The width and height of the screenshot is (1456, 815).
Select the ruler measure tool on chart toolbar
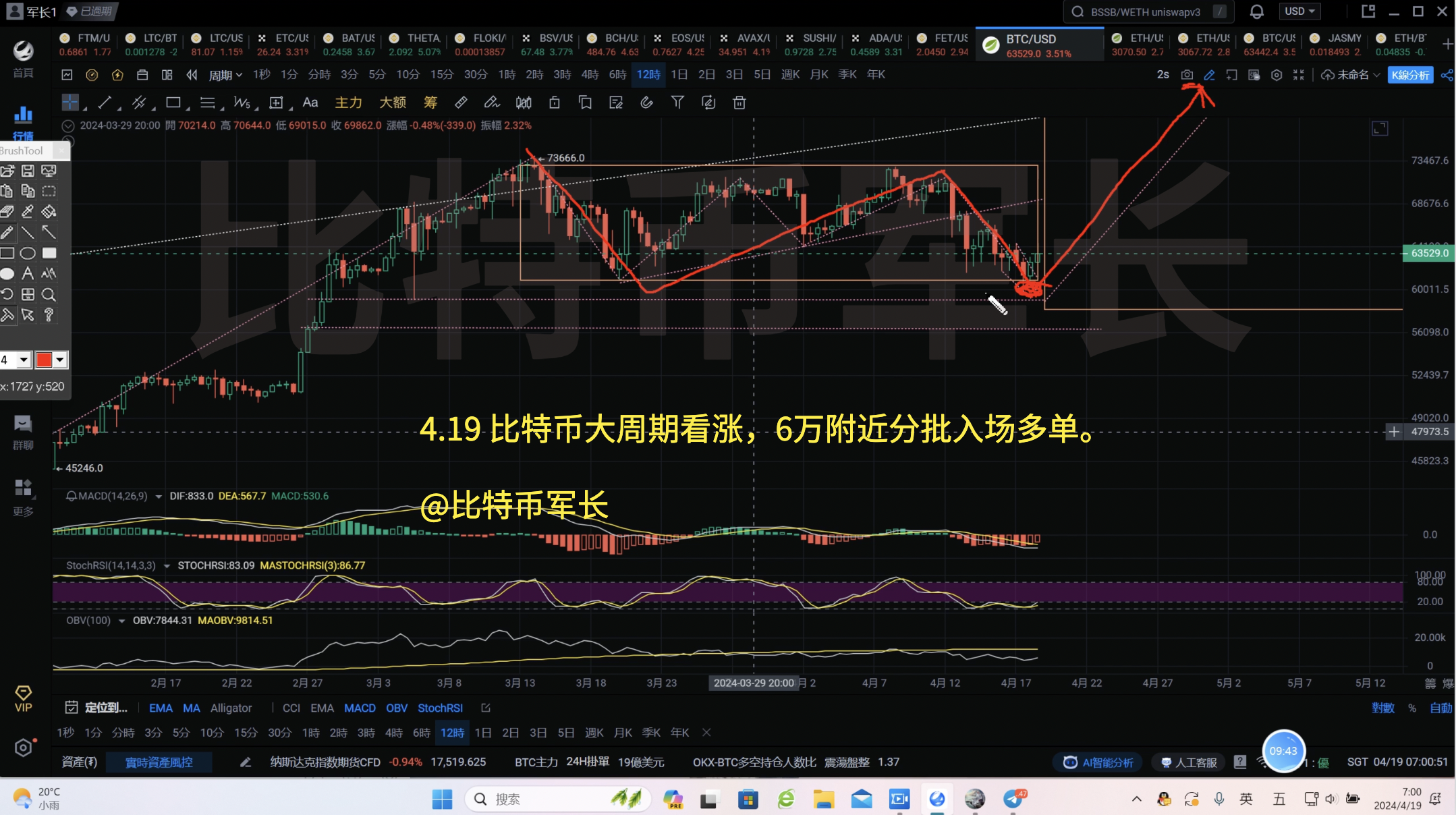(462, 103)
